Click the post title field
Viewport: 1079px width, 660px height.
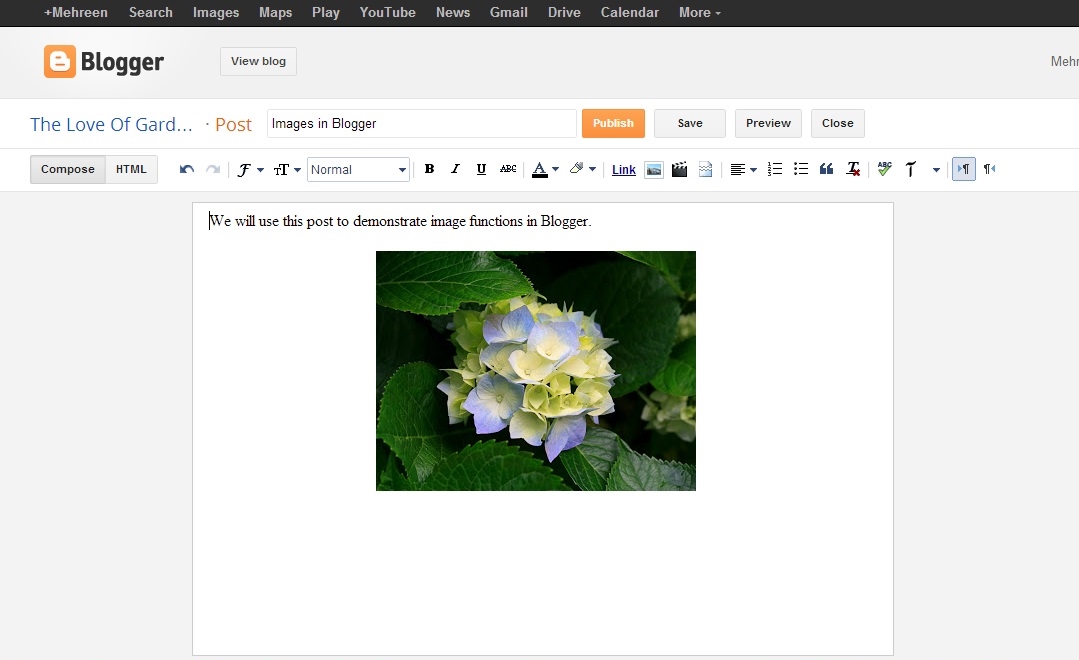click(x=421, y=124)
